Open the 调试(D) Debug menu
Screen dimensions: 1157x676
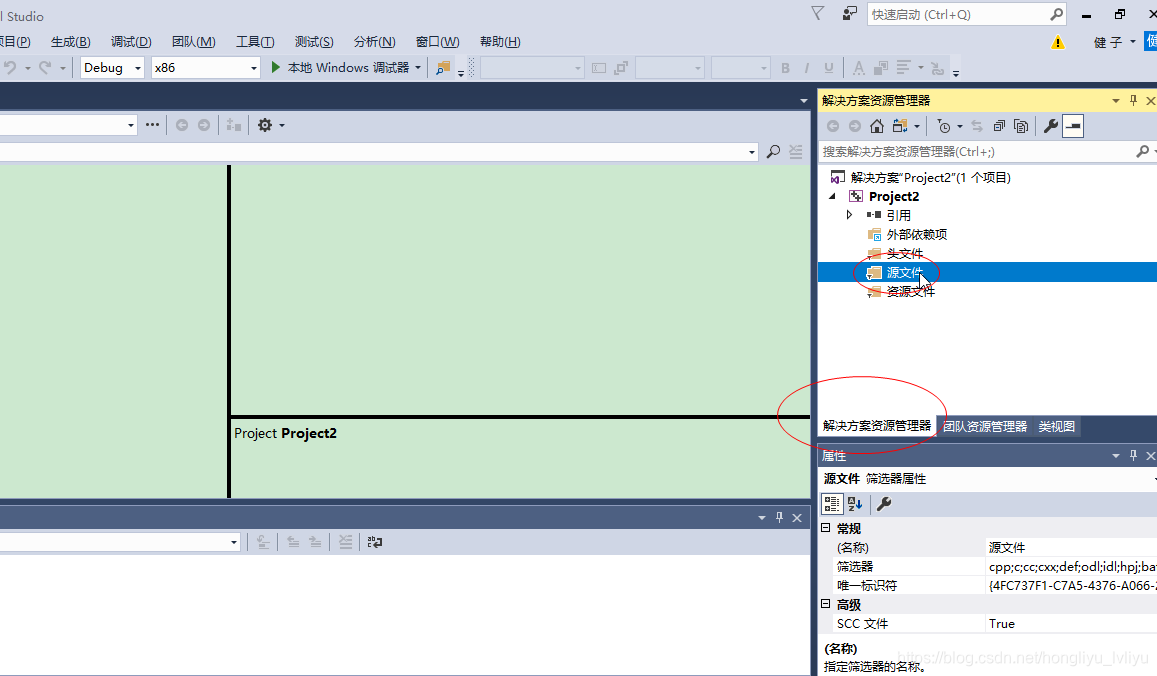[x=131, y=42]
